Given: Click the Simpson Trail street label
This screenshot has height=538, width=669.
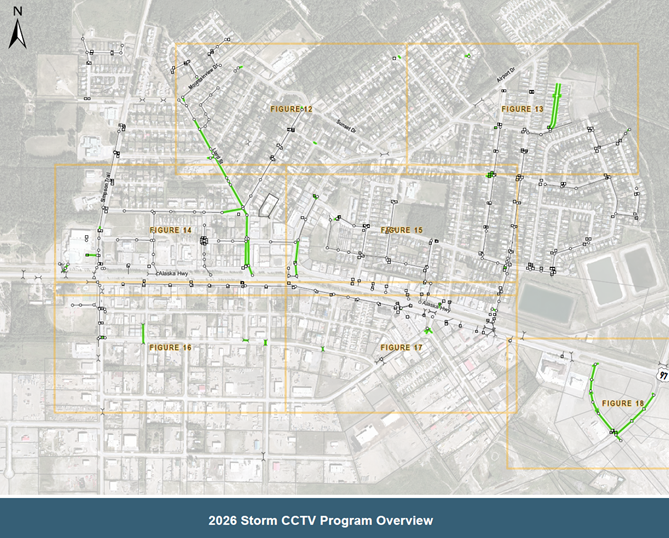Looking at the screenshot, I should pos(105,188).
